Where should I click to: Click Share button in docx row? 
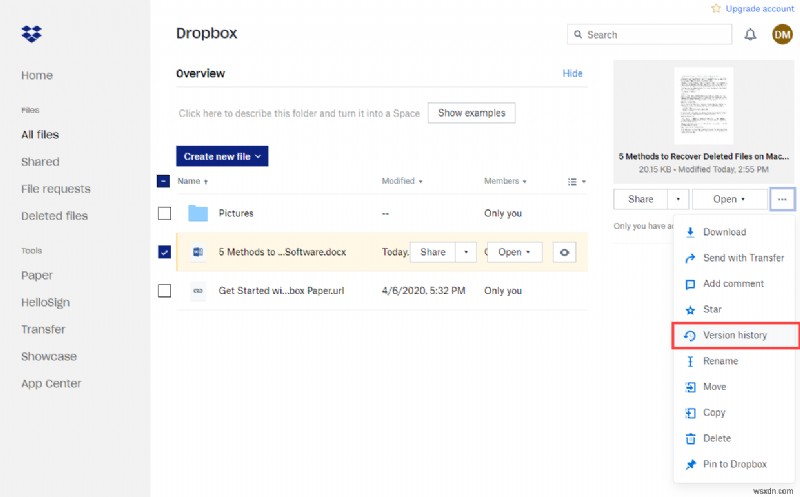(433, 252)
